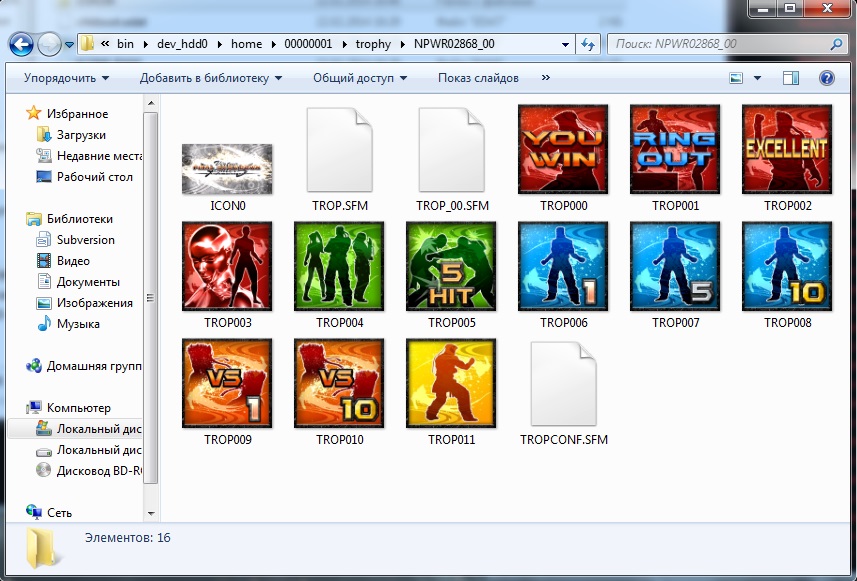Click the refresh button beside address bar

coord(588,44)
